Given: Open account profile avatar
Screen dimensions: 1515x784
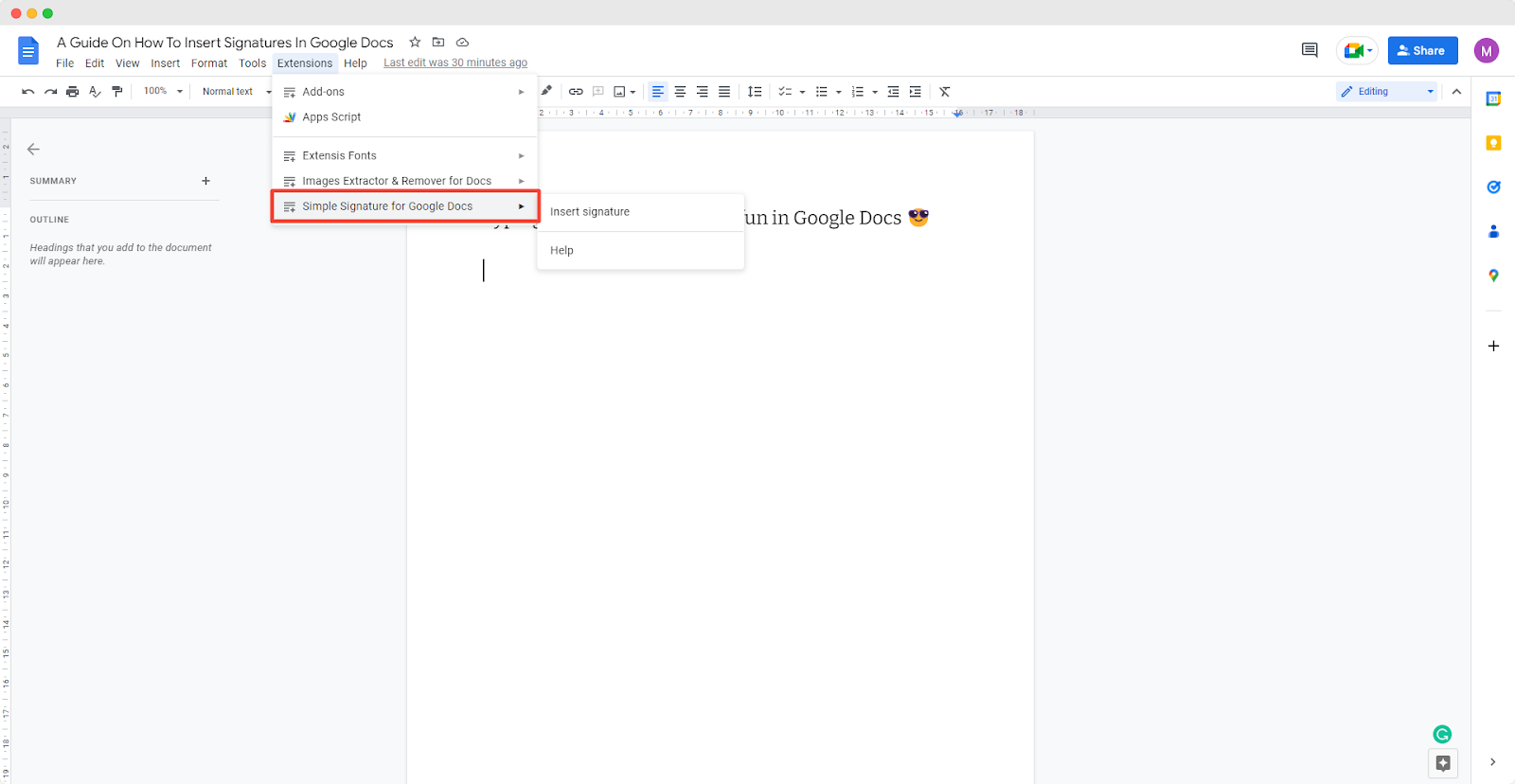Looking at the screenshot, I should click(x=1487, y=51).
